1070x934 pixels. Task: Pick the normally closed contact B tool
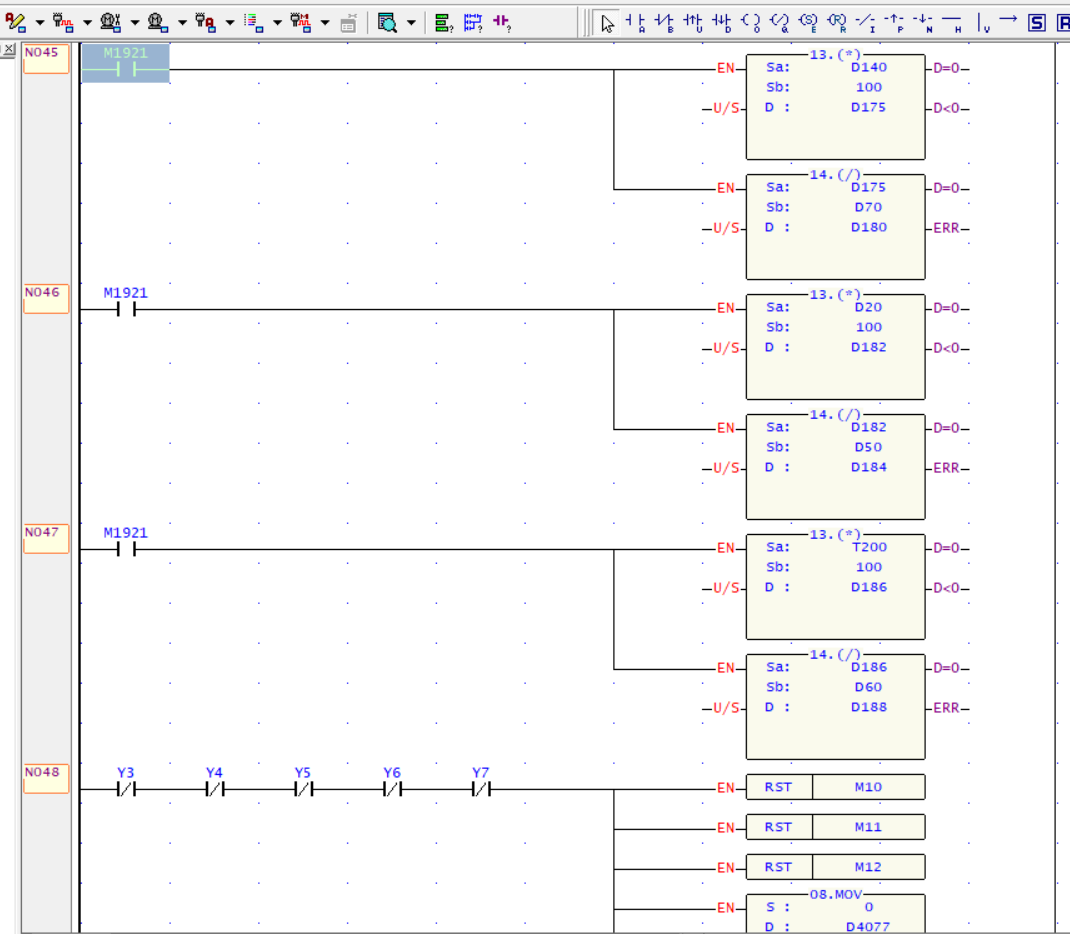click(x=664, y=23)
